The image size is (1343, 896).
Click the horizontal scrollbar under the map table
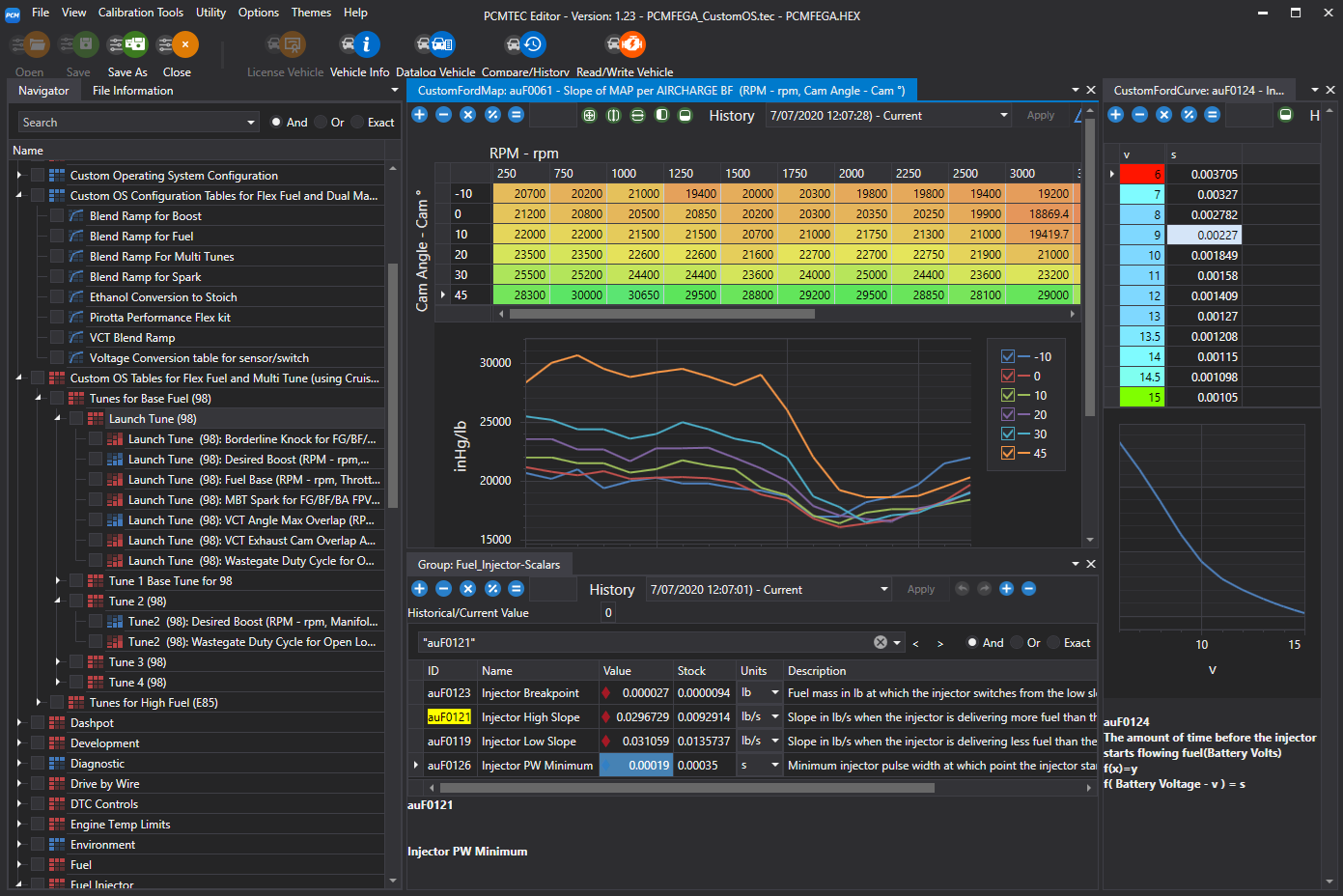point(662,314)
